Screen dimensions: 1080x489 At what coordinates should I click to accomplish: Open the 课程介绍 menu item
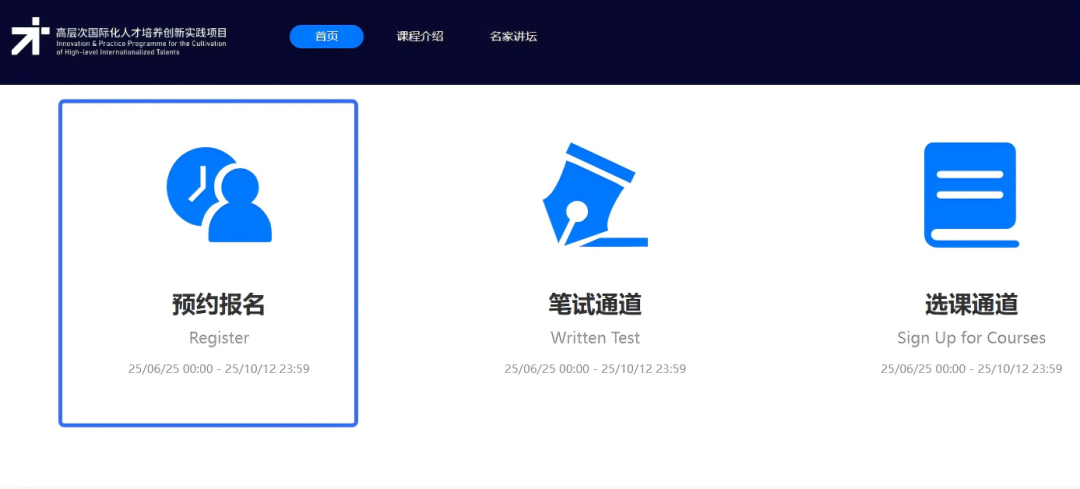[420, 36]
